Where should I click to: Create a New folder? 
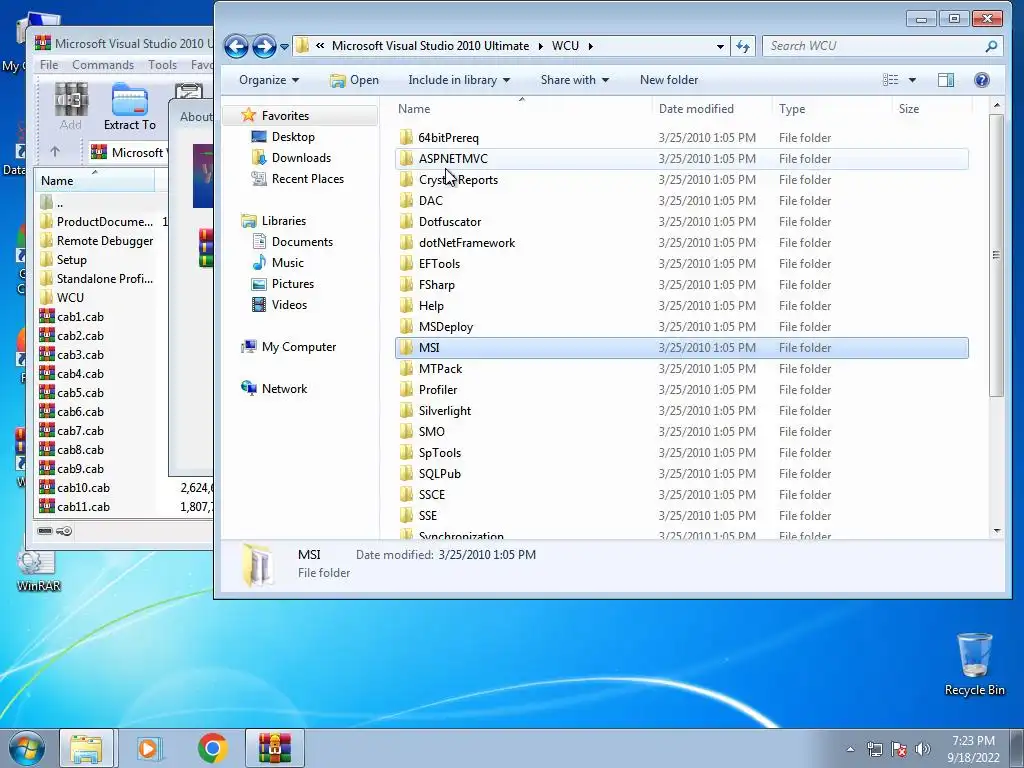[x=669, y=80]
